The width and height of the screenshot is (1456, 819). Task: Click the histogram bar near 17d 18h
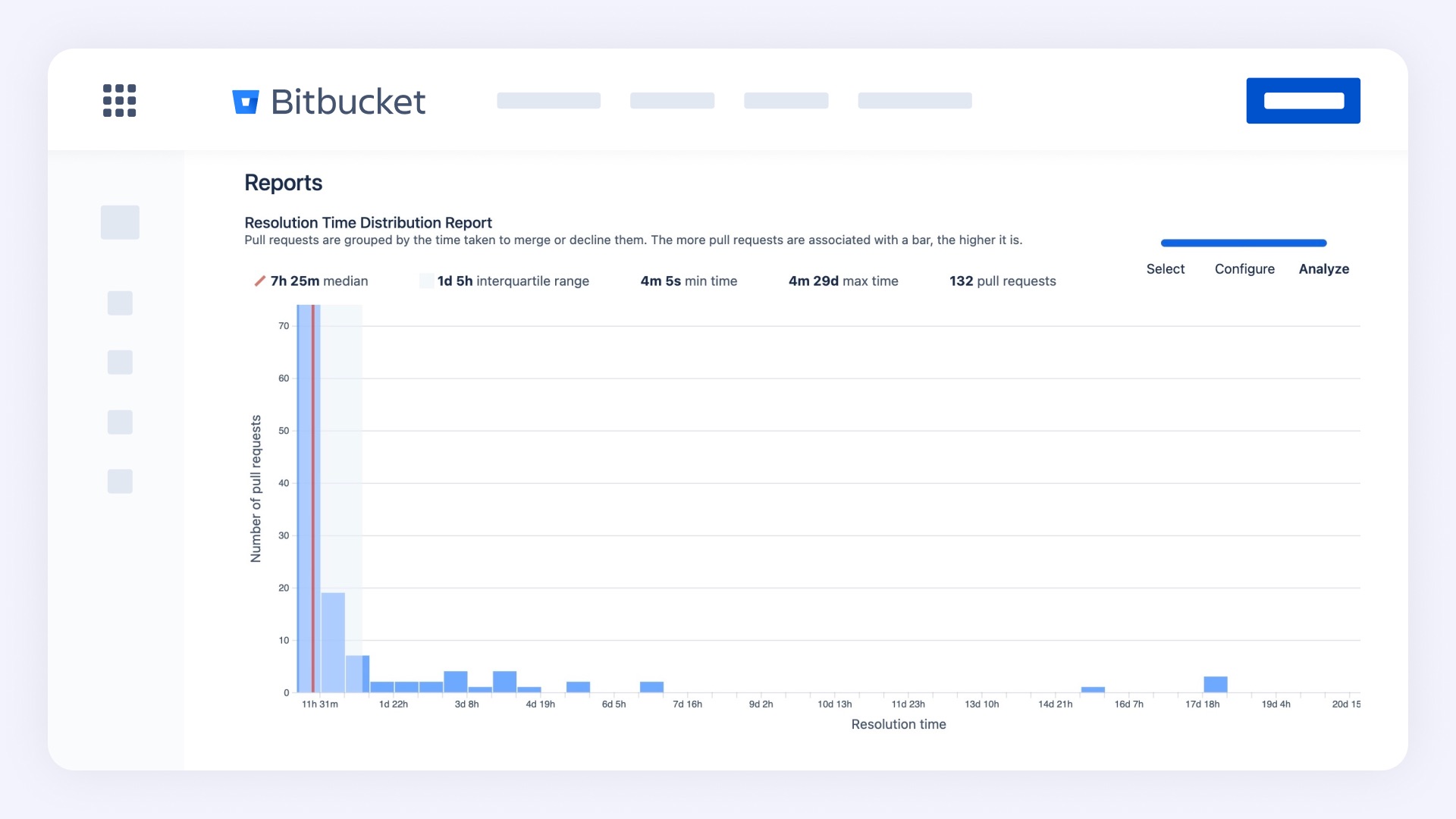point(1216,684)
